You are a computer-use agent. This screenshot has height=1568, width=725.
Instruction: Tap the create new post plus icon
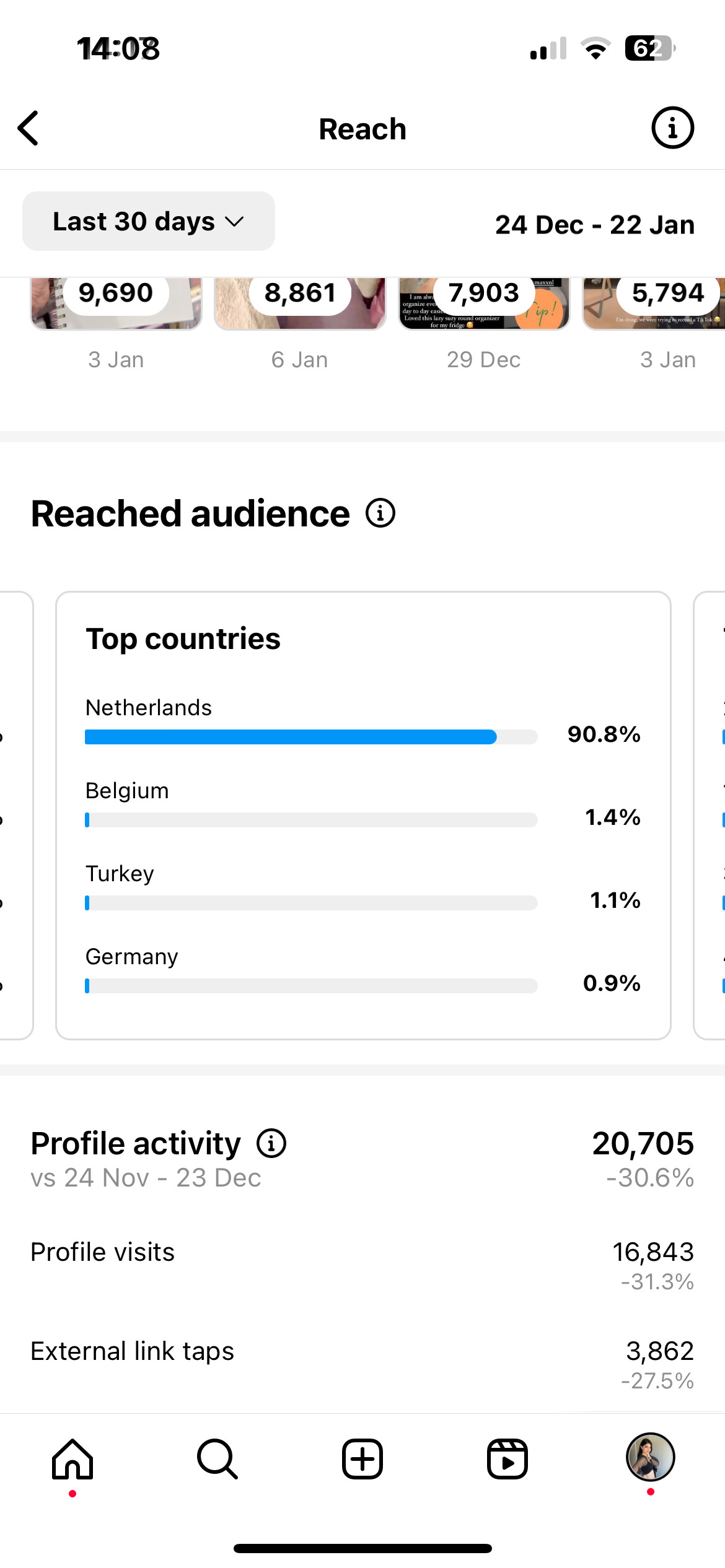coord(362,1459)
